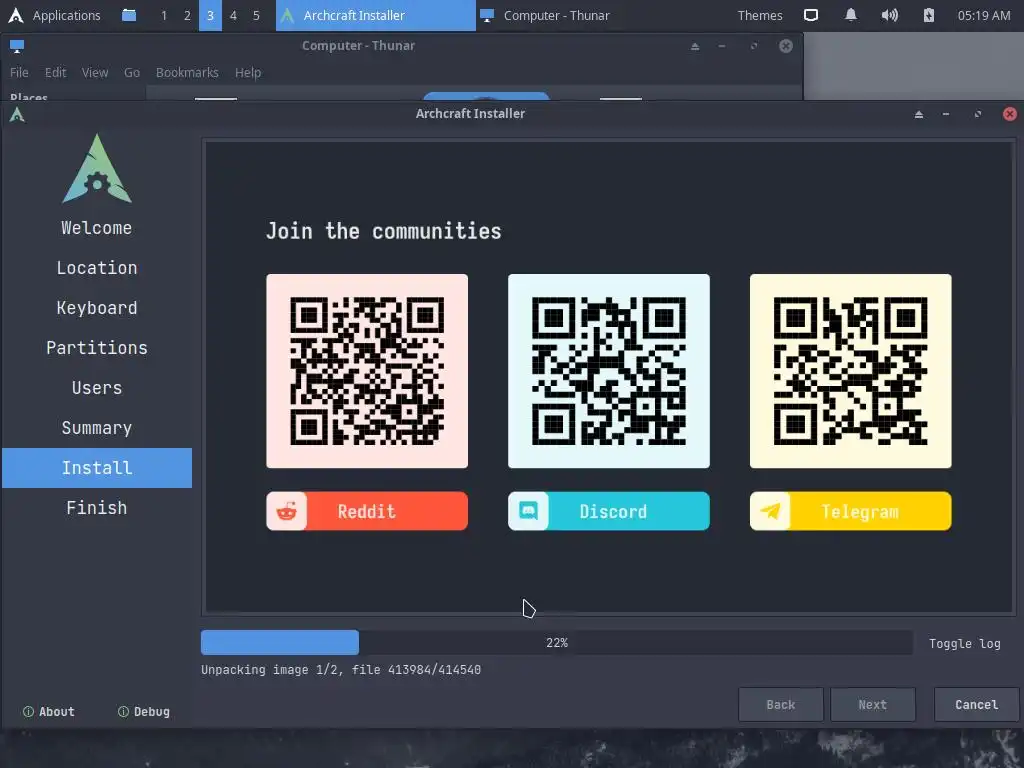This screenshot has height=768, width=1024.
Task: Click the disabled Next button
Action: pos(872,705)
